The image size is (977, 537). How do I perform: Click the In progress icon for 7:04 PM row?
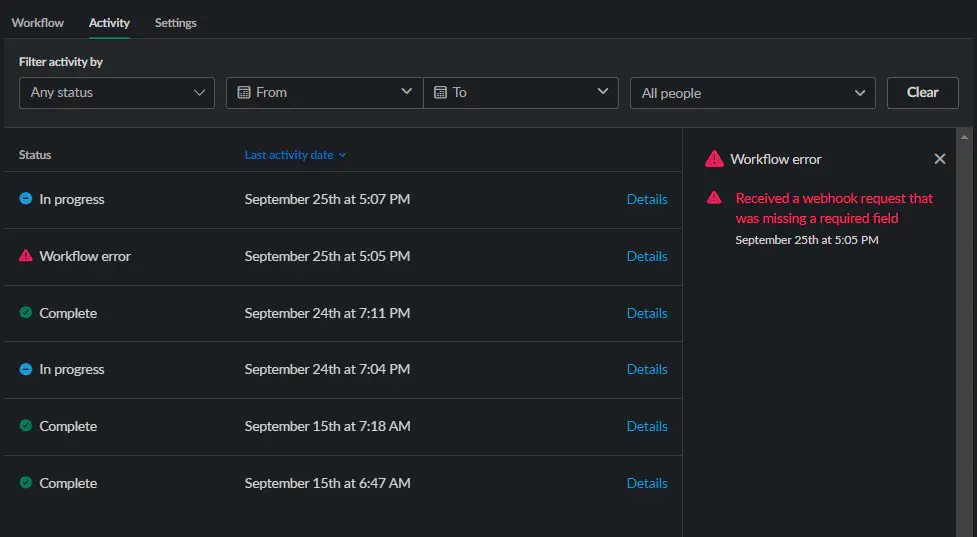(26, 369)
